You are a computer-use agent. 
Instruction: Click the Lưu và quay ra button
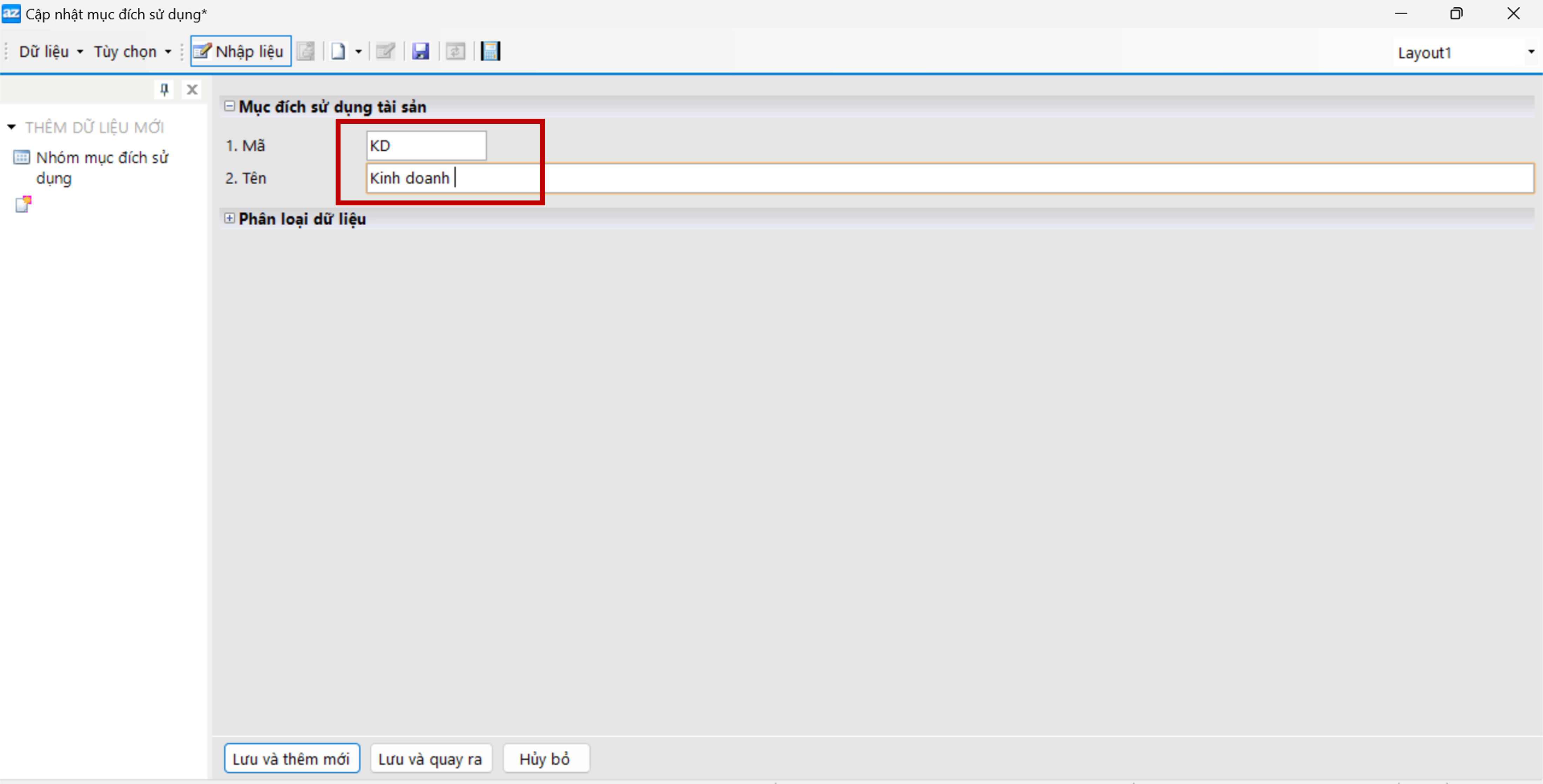click(430, 759)
